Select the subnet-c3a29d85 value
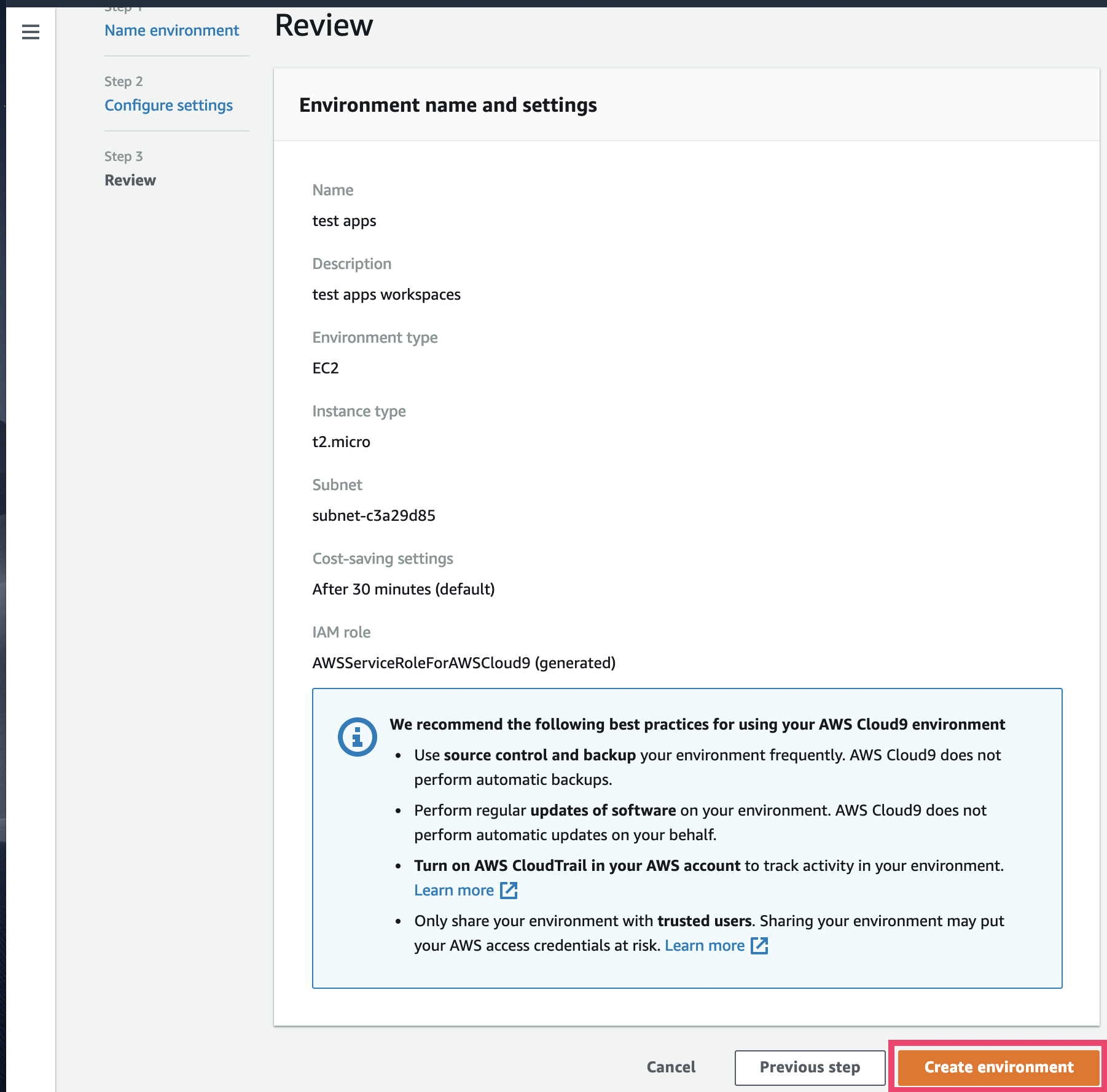Image resolution: width=1107 pixels, height=1092 pixels. 374,515
